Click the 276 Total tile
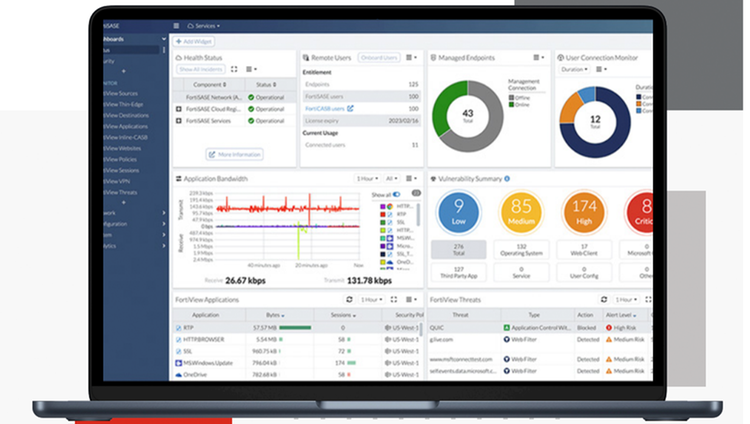This screenshot has height=424, width=750. pos(458,249)
